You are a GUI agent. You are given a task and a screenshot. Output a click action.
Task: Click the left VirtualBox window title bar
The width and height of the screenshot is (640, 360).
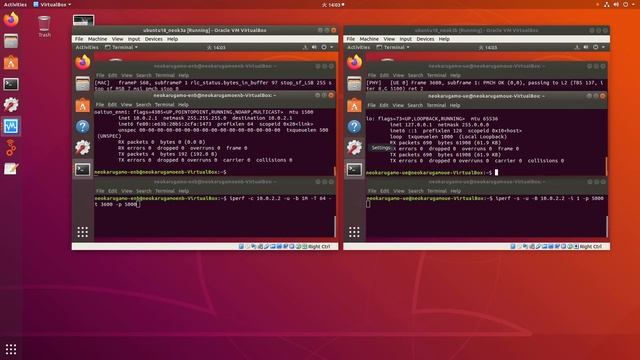click(x=205, y=30)
